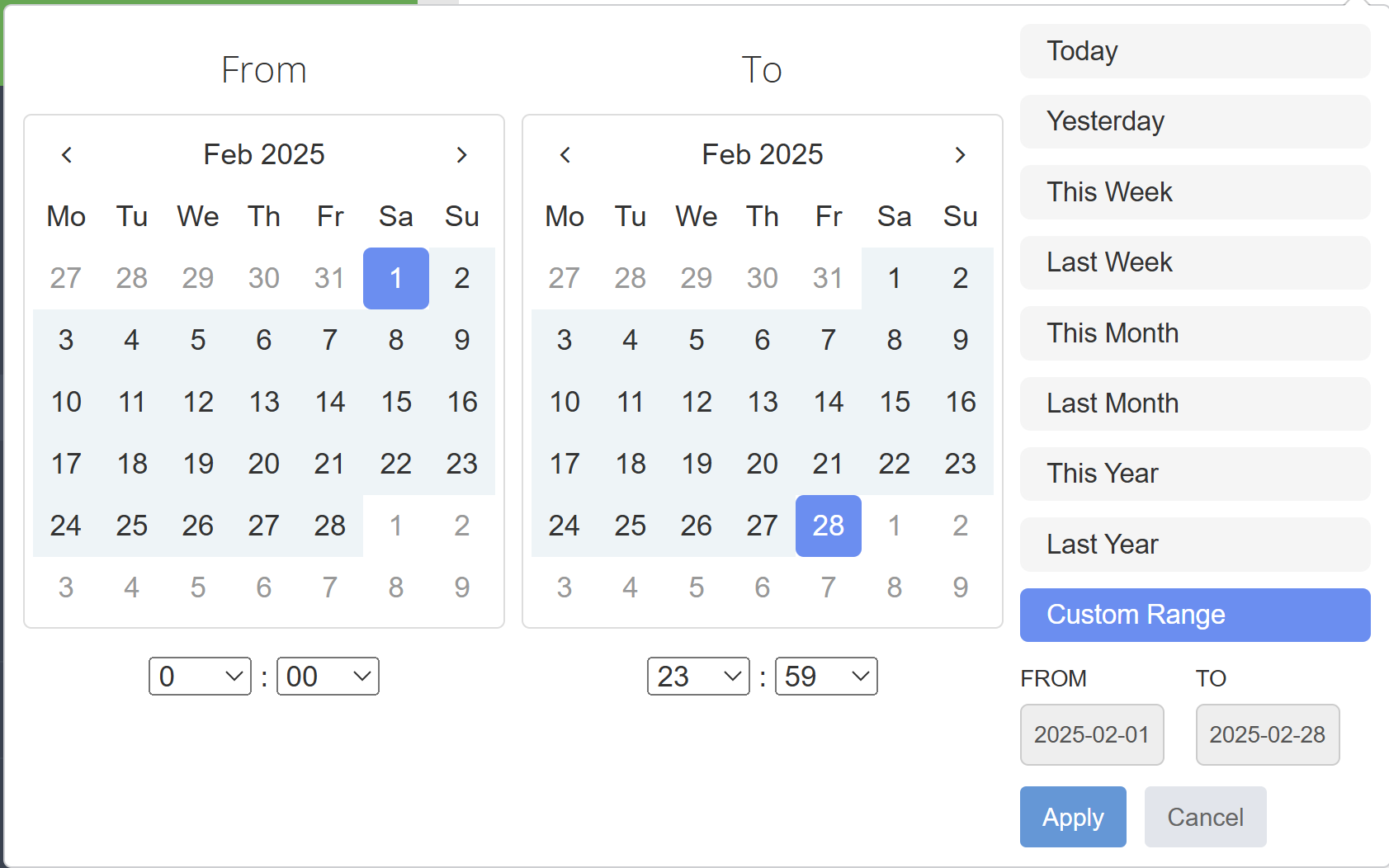The height and width of the screenshot is (868, 1389).
Task: Select the Custom Range option
Action: tap(1195, 615)
